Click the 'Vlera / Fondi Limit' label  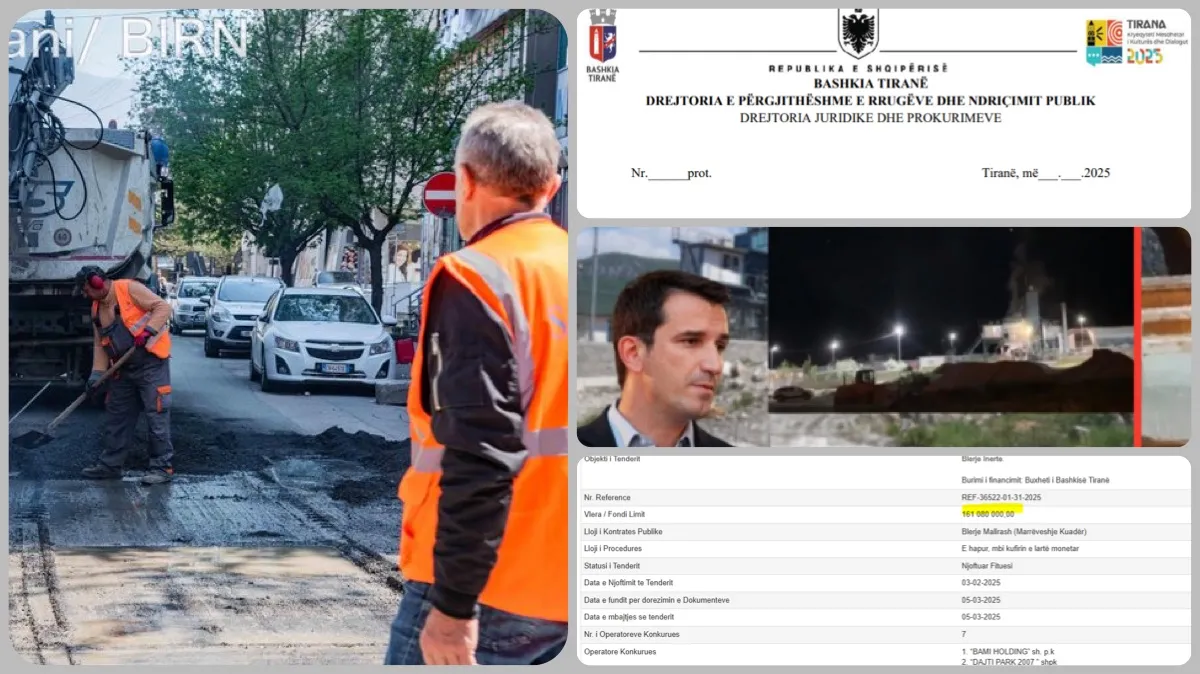coord(616,515)
